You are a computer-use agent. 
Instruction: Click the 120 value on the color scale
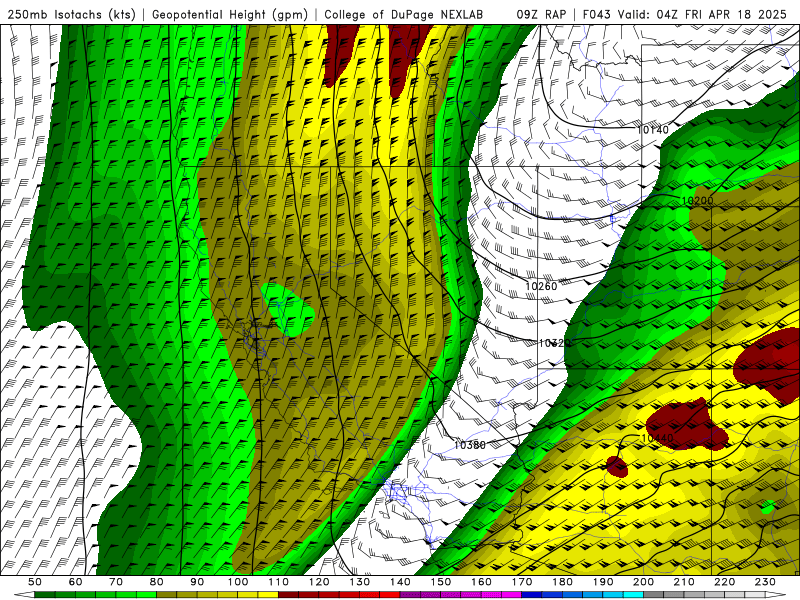[x=319, y=582]
